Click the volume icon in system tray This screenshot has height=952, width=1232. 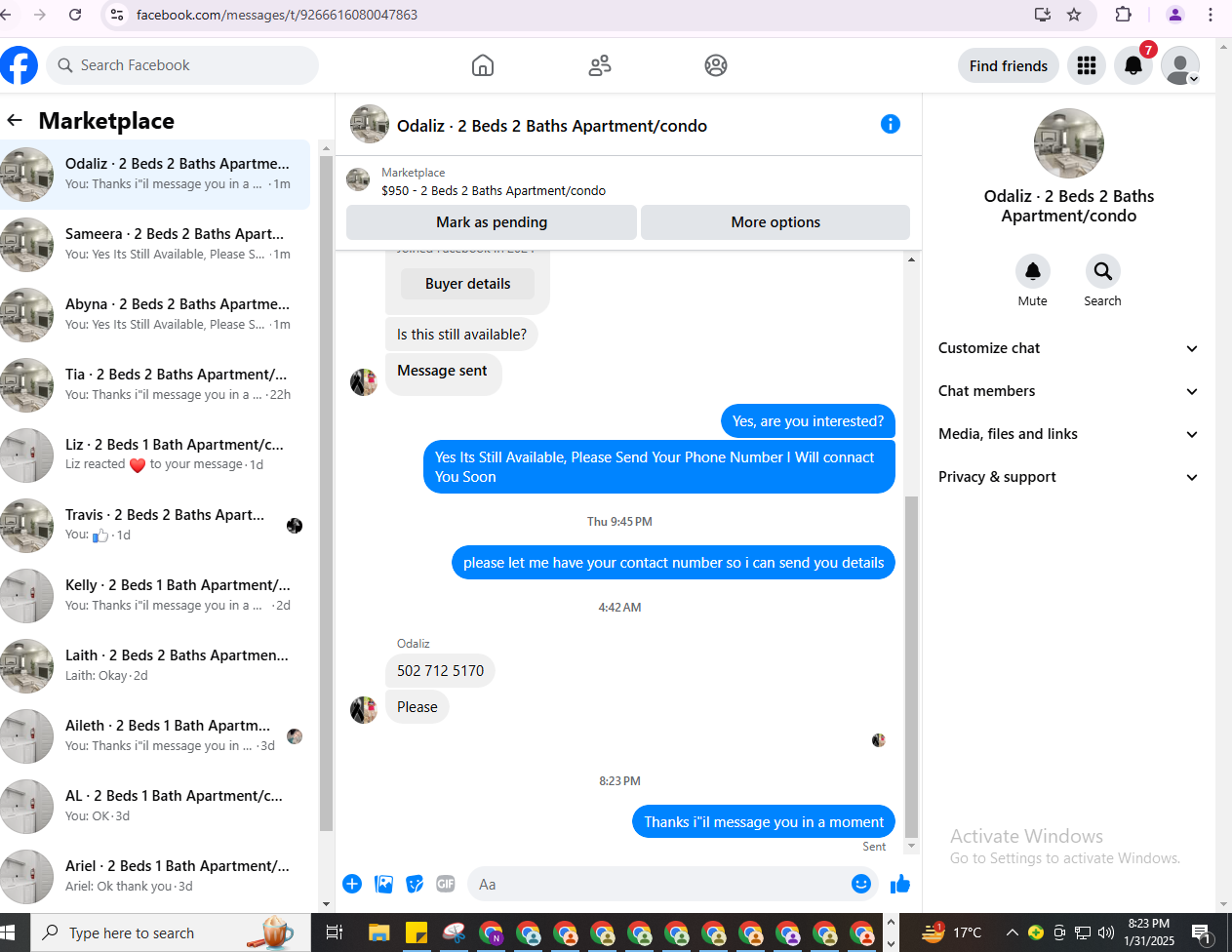1106,932
